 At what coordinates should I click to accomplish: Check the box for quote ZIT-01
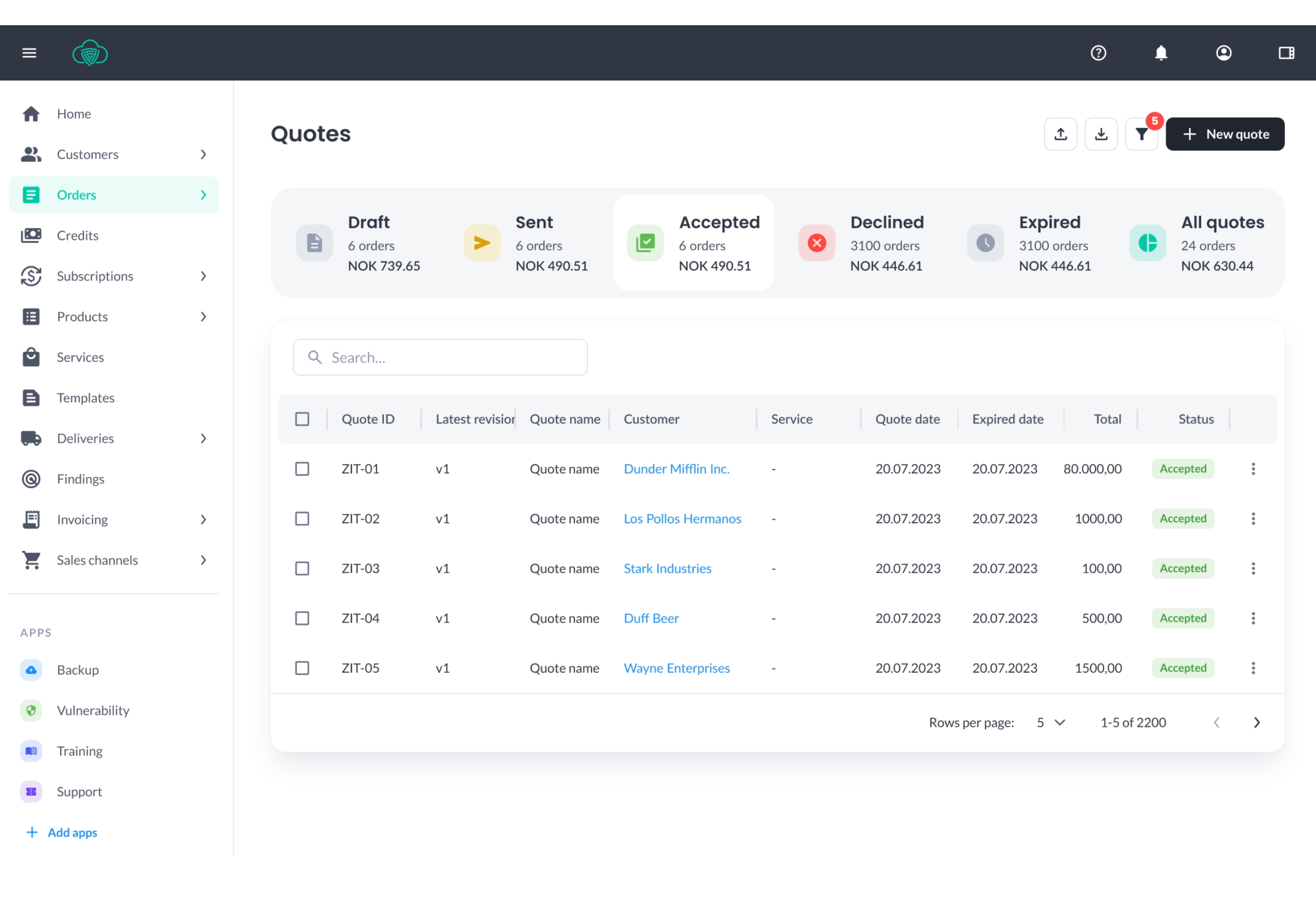(x=302, y=468)
